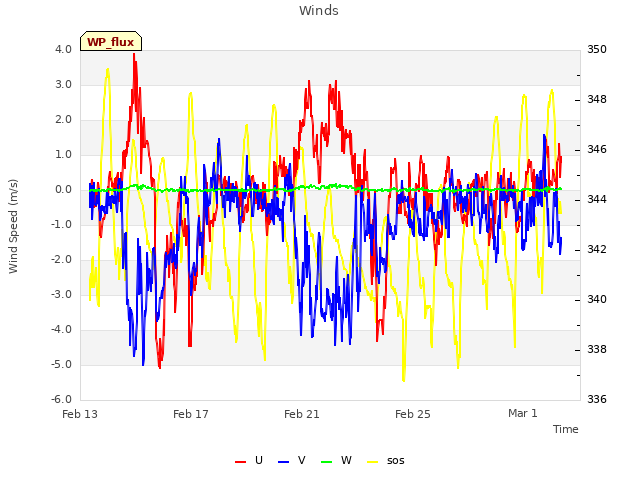Click the blue V legend swatch

[283, 462]
